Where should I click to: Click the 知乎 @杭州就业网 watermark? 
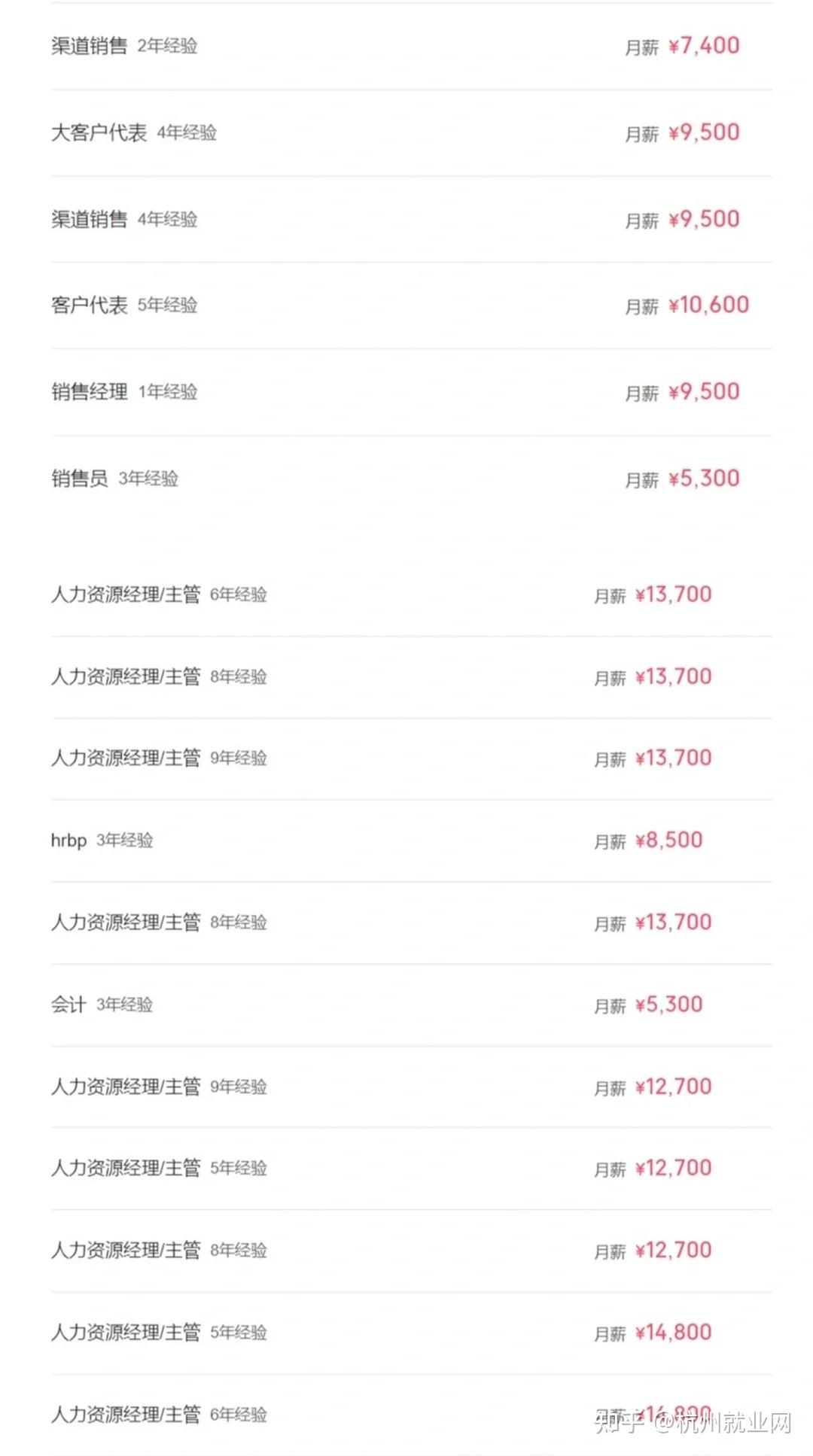[x=693, y=1423]
